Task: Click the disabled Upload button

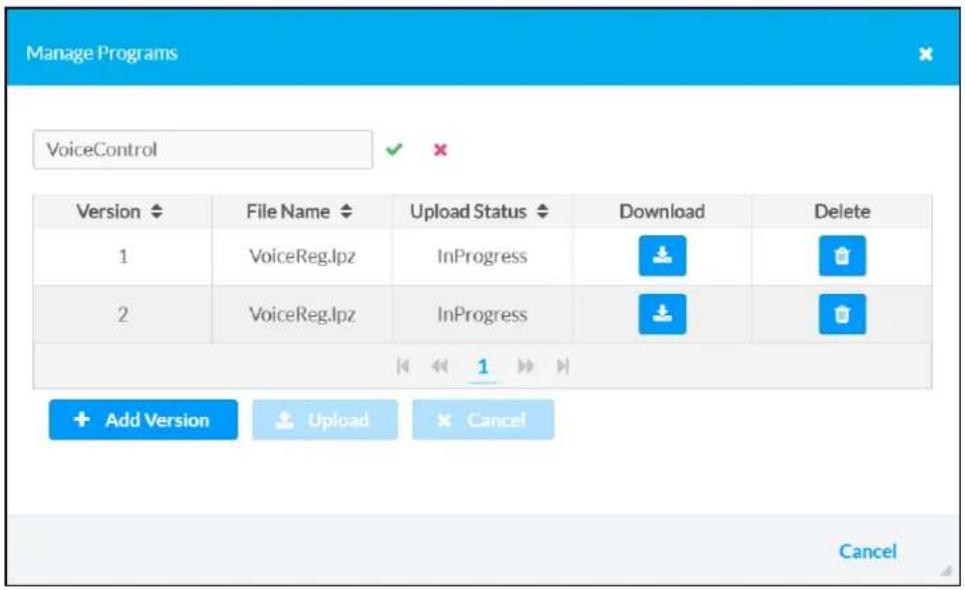Action: (325, 420)
